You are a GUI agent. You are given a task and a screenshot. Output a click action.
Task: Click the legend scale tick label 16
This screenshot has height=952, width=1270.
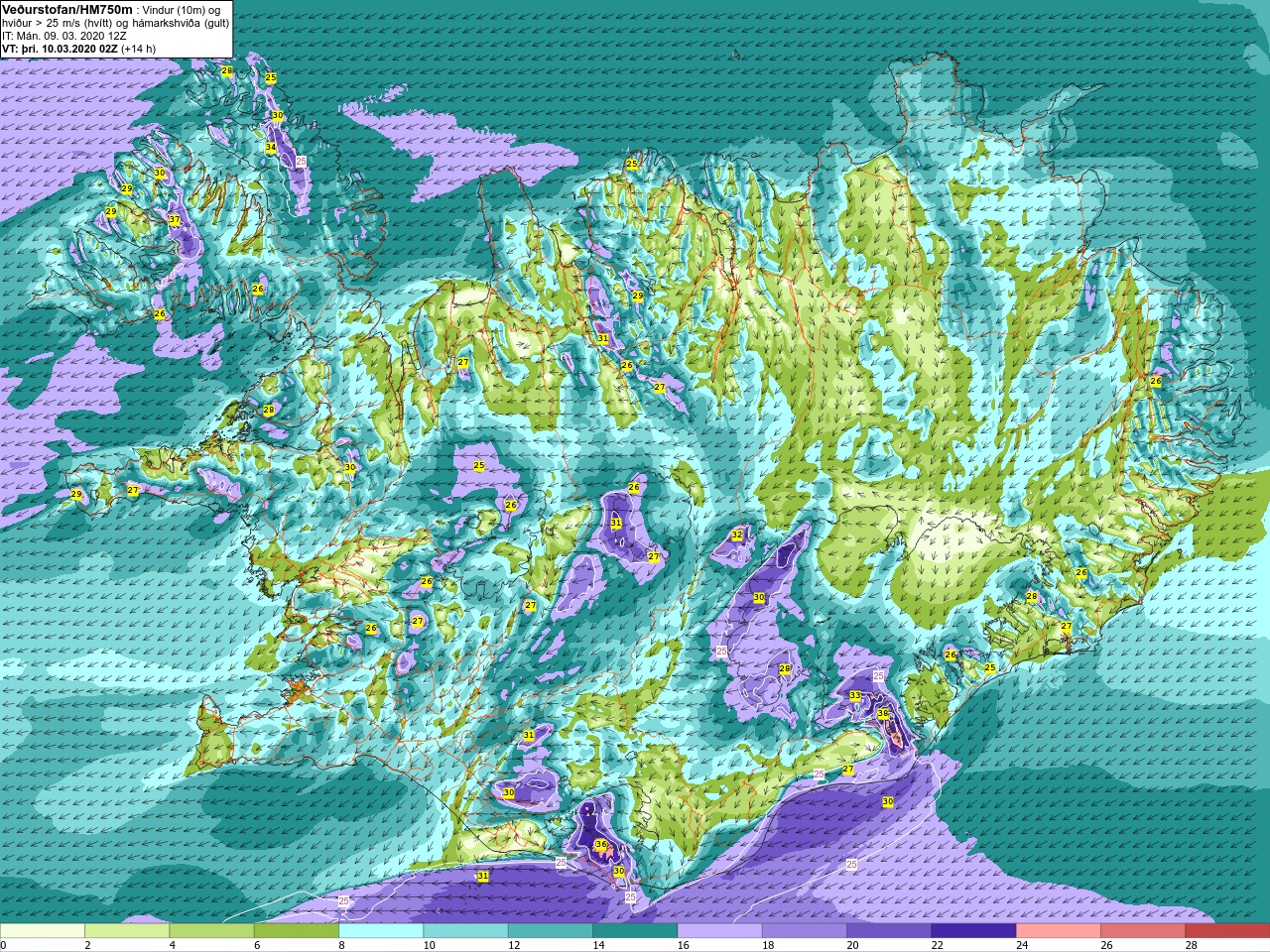[x=684, y=945]
